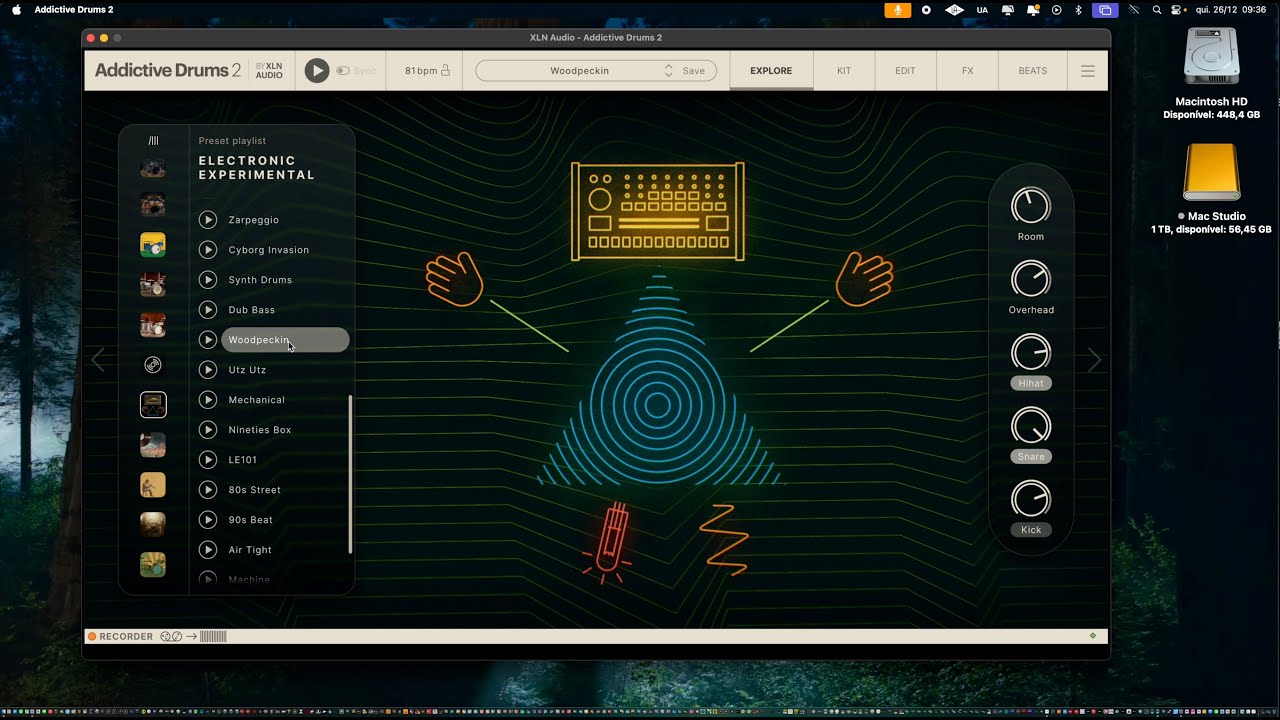Play the Air Tight preset preview
The image size is (1280, 720).
coord(208,550)
